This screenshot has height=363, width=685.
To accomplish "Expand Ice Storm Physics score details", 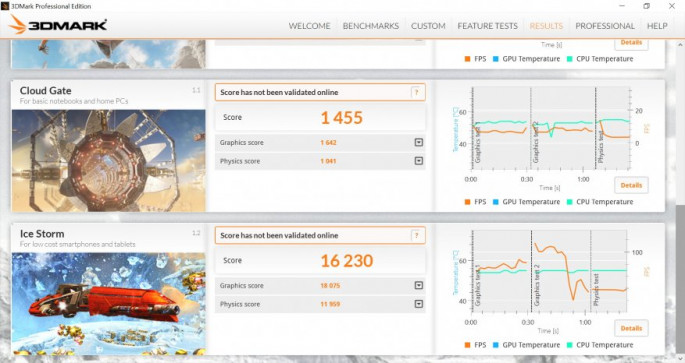I will [x=419, y=304].
